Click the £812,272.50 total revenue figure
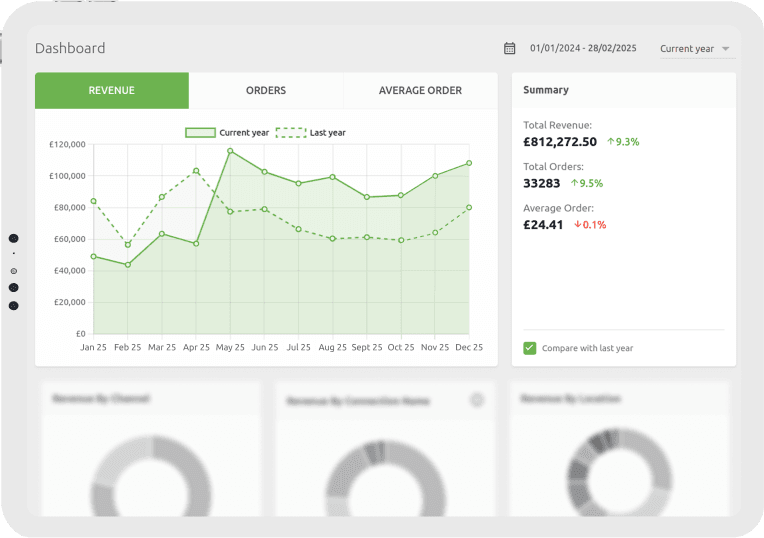This screenshot has width=764, height=538. click(560, 142)
